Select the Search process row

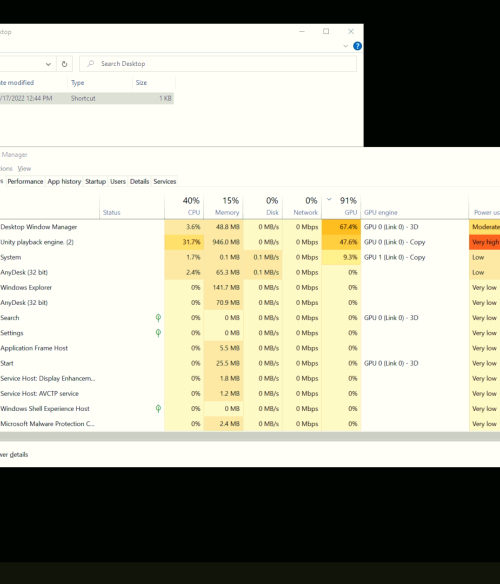[x=250, y=318]
